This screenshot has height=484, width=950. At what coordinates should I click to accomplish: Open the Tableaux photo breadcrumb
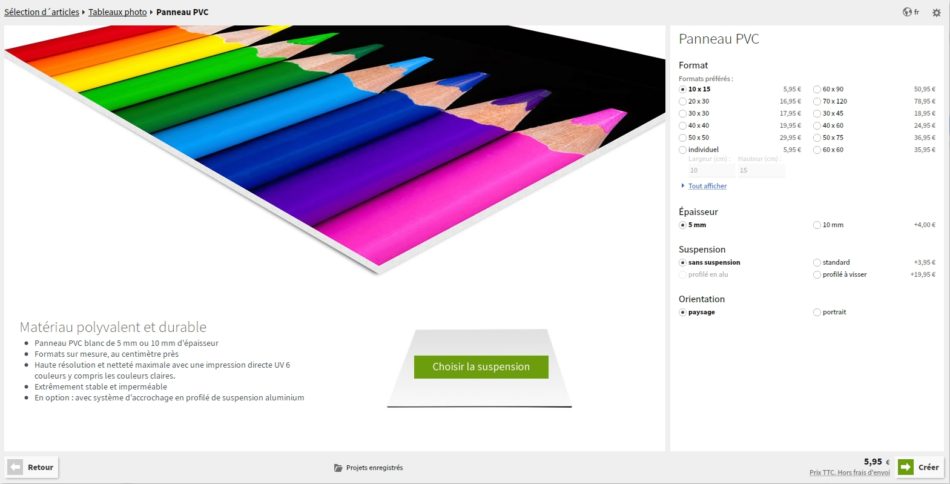(x=118, y=12)
